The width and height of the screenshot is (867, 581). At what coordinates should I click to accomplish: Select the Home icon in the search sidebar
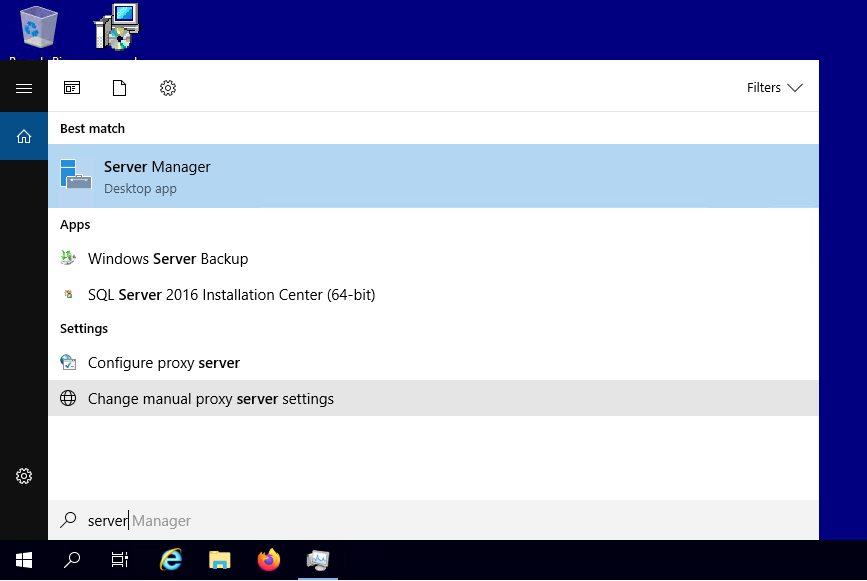(x=24, y=136)
